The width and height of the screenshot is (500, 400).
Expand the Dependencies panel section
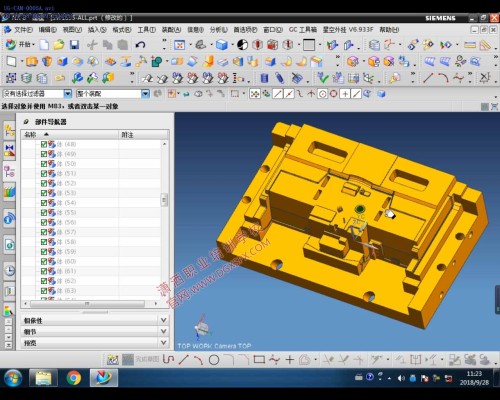click(95, 320)
